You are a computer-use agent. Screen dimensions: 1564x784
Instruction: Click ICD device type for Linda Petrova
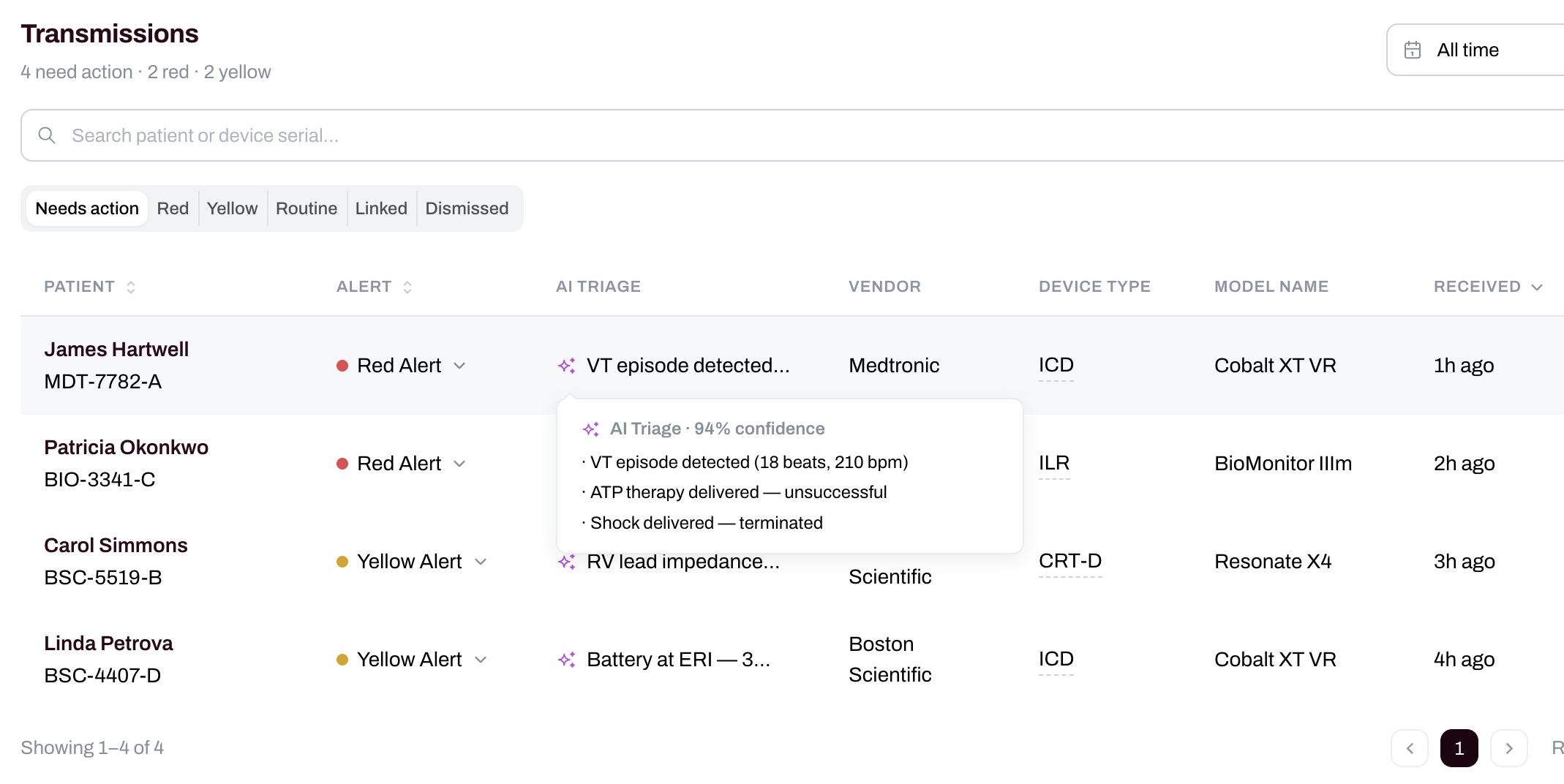tap(1056, 659)
